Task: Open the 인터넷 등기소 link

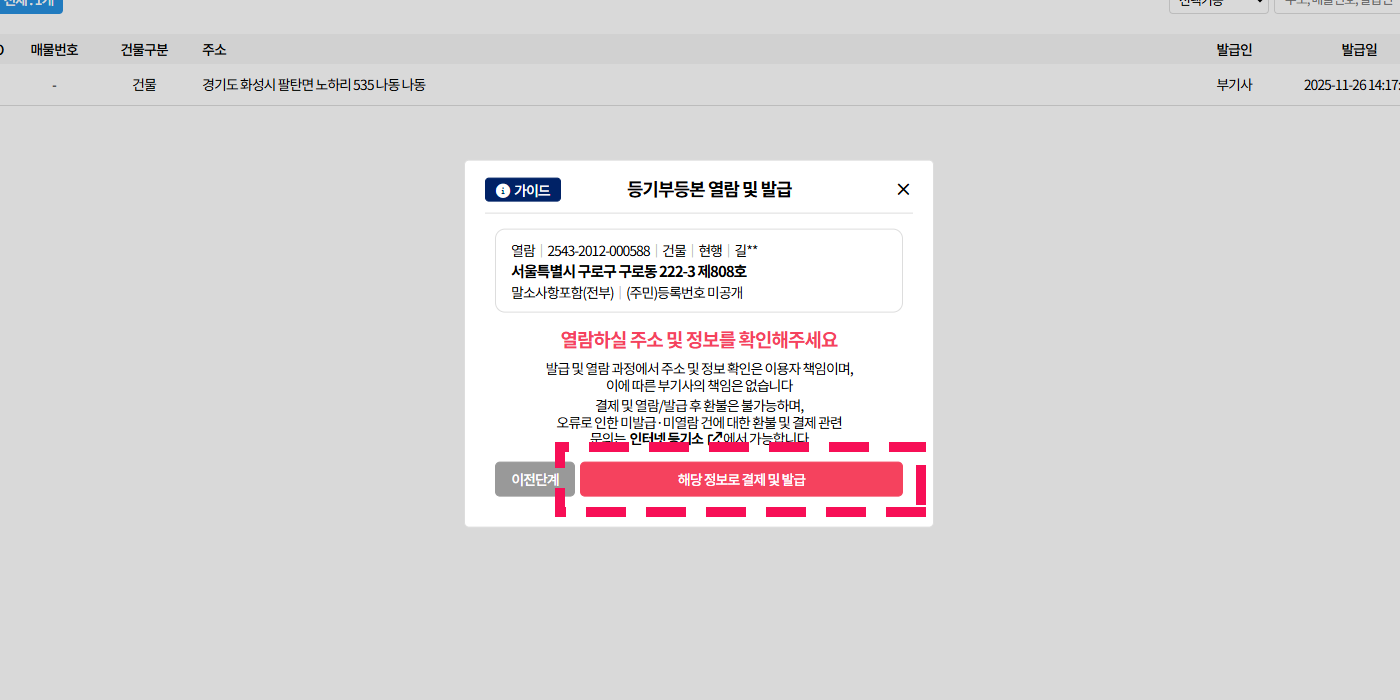Action: (666, 438)
